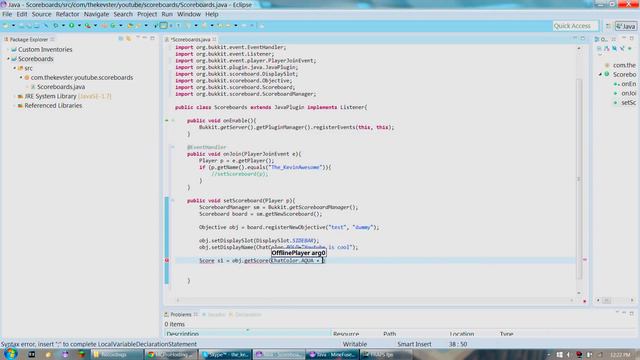
Task: Collapse com.thekevster.youtube.scoreboards package node
Action: click(21, 78)
